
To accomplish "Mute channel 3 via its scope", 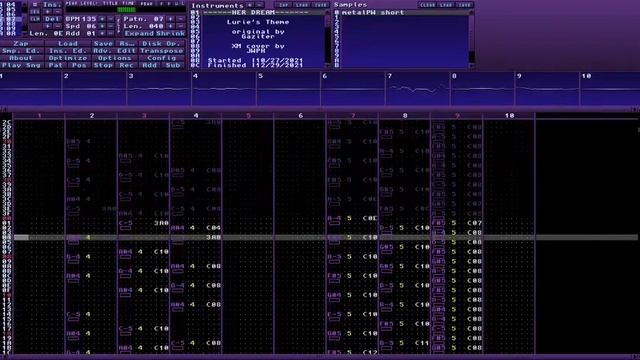I will coord(159,89).
